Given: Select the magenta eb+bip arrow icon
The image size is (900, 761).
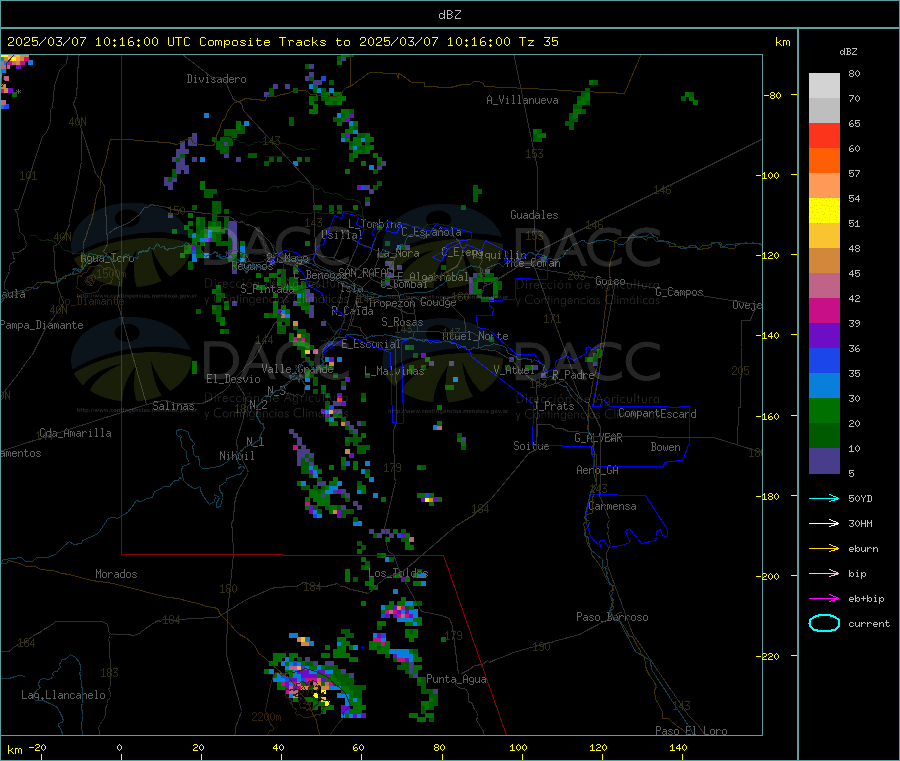Looking at the screenshot, I should coord(824,598).
